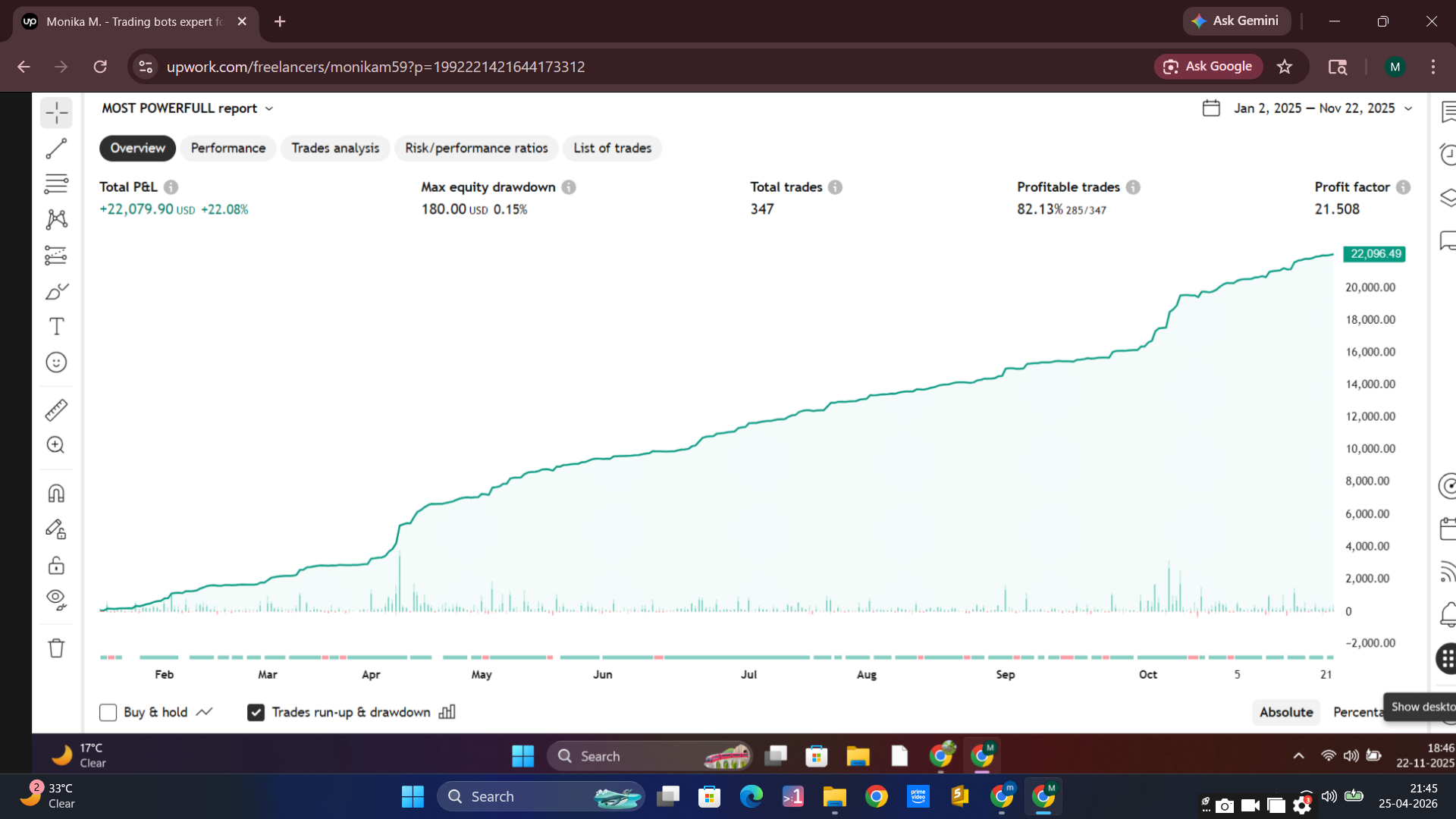Select the crosshair cursor tool
The width and height of the screenshot is (1456, 819).
(x=56, y=114)
